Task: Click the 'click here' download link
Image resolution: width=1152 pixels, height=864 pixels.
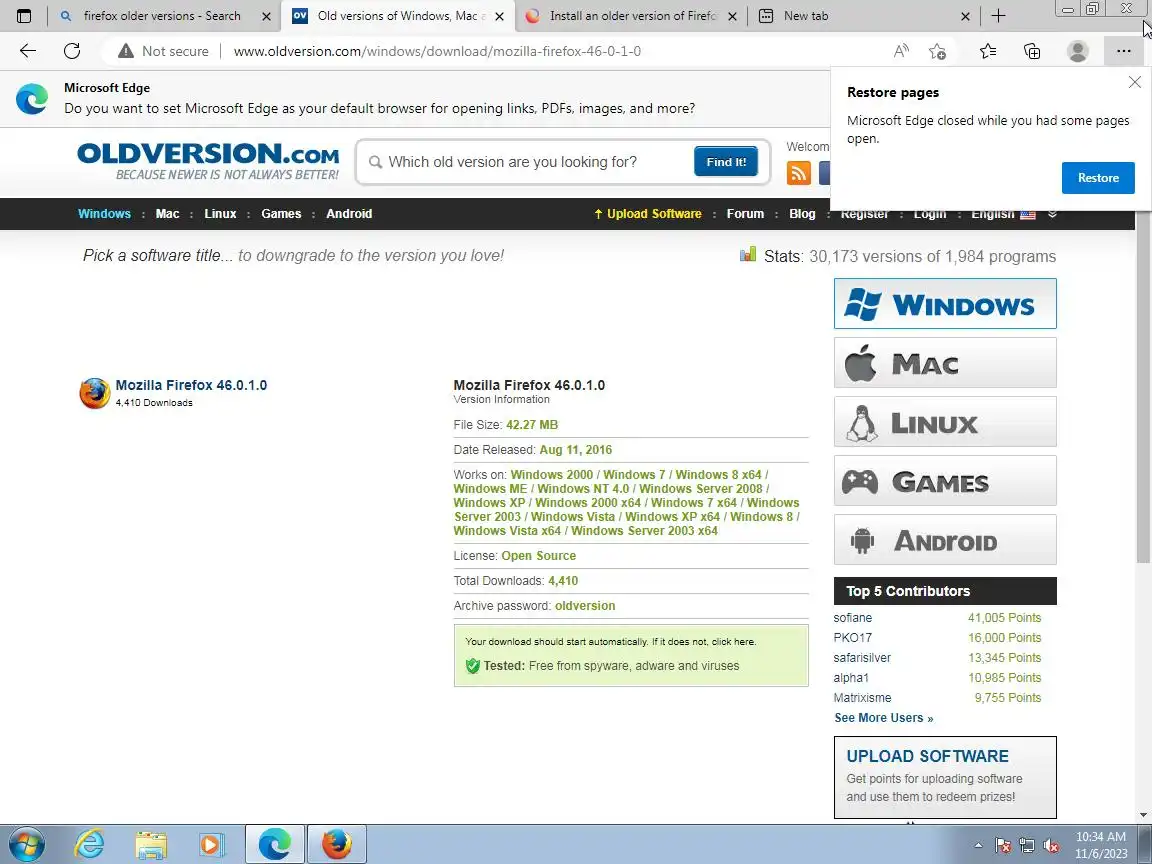Action: click(732, 641)
